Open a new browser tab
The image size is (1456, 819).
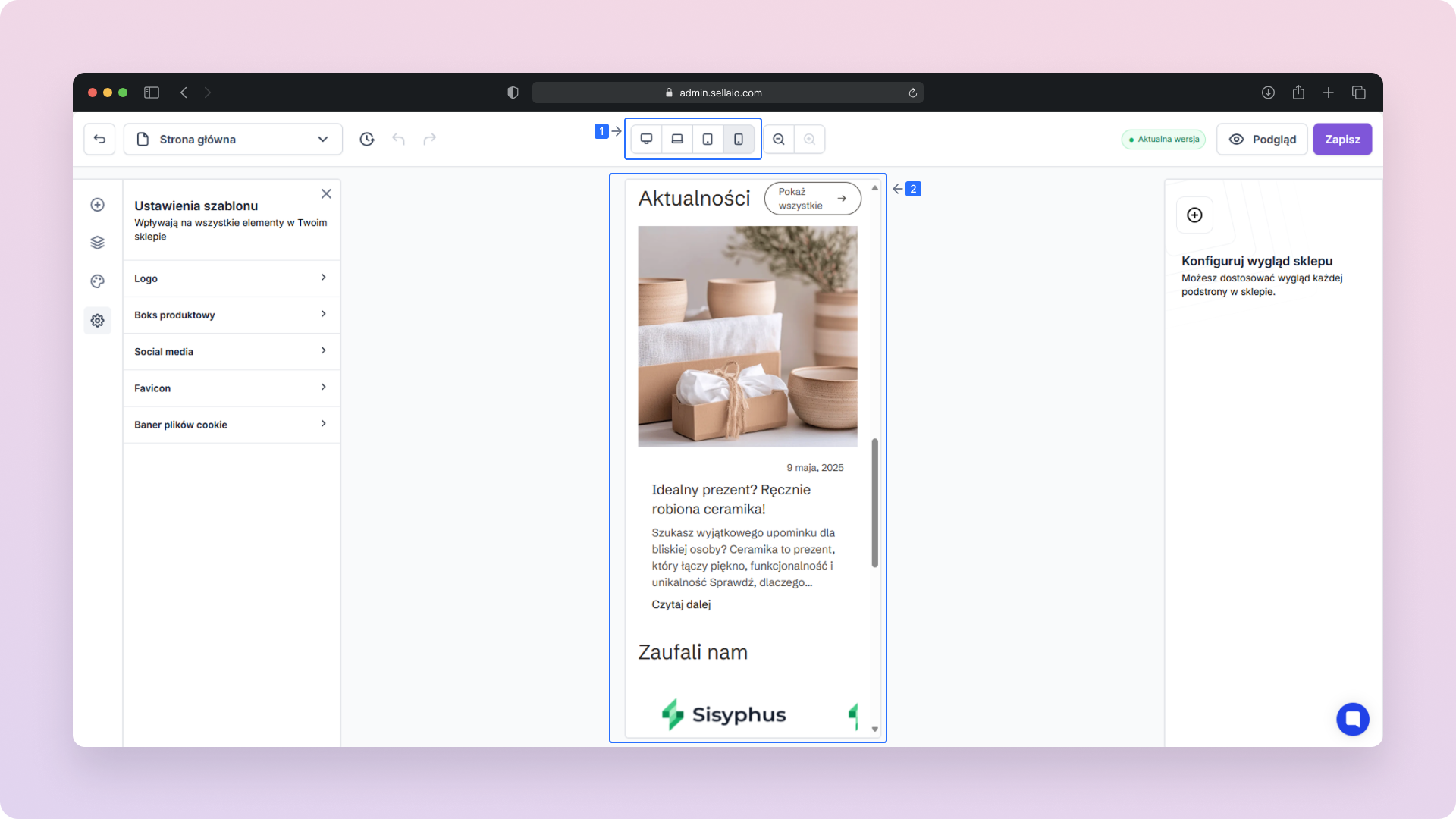(1329, 93)
